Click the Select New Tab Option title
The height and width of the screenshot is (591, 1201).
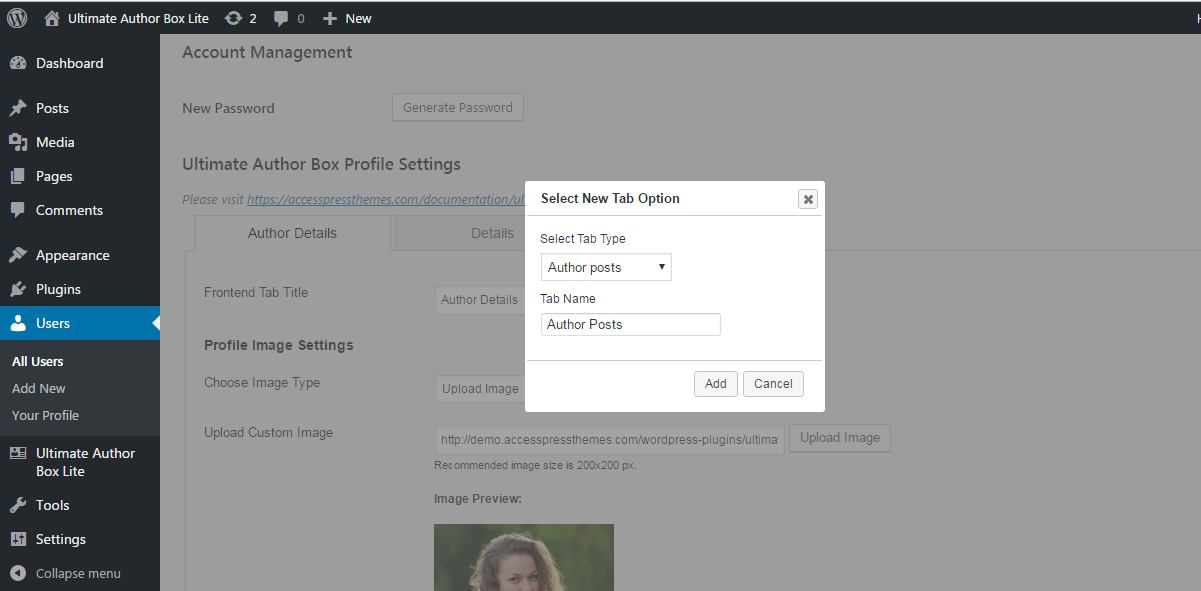pyautogui.click(x=610, y=198)
